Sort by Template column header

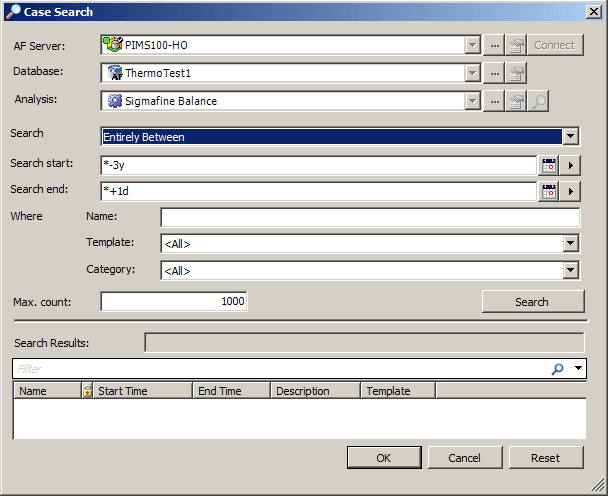coord(398,391)
